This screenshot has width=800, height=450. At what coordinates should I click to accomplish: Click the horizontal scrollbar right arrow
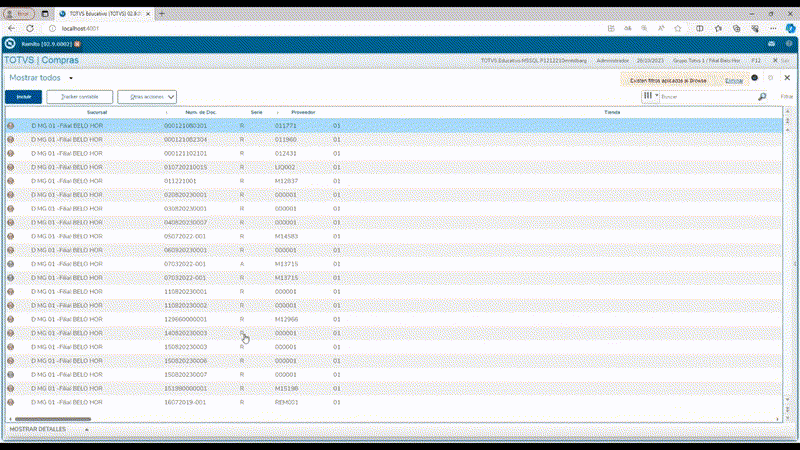point(778,419)
